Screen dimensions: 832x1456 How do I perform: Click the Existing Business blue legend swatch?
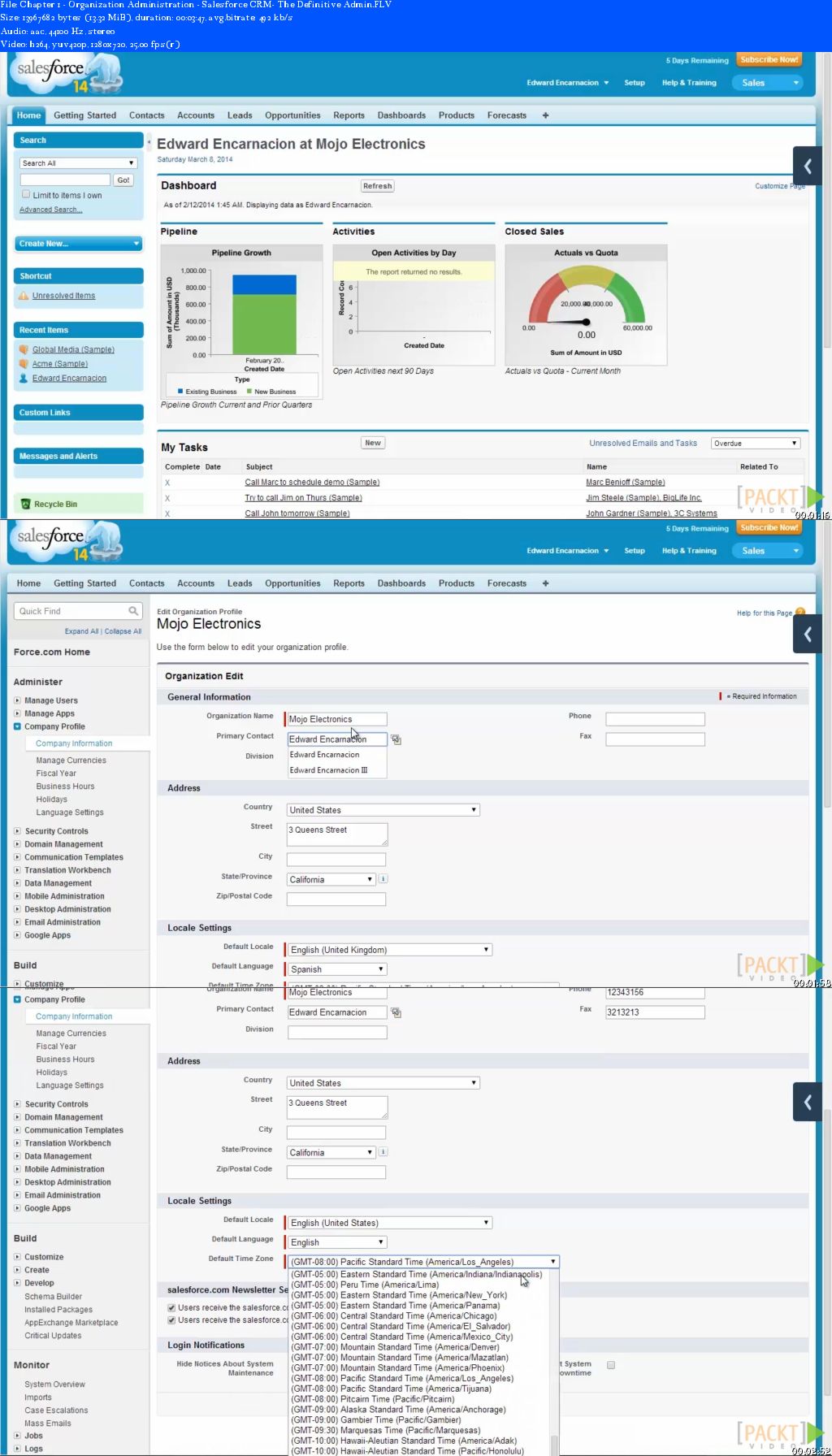click(180, 392)
